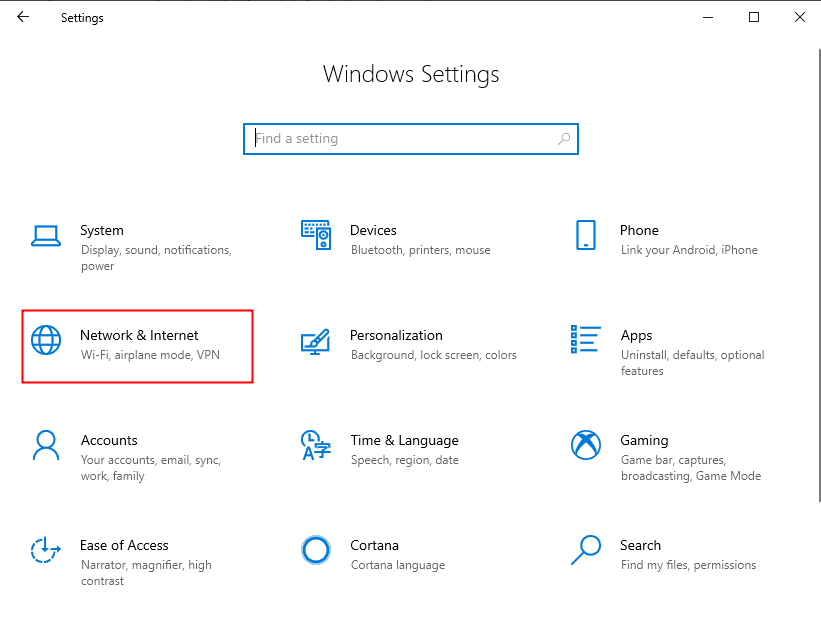
Task: Click the Gaming Xbox icon
Action: pos(585,445)
